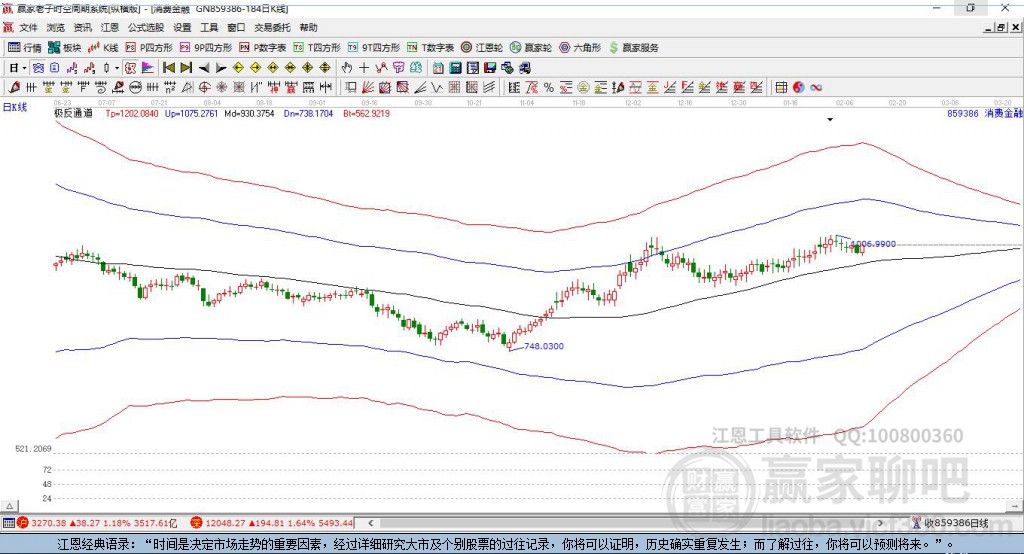This screenshot has width=1024, height=554.
Task: Restore the inner chart window
Action: [1001, 27]
